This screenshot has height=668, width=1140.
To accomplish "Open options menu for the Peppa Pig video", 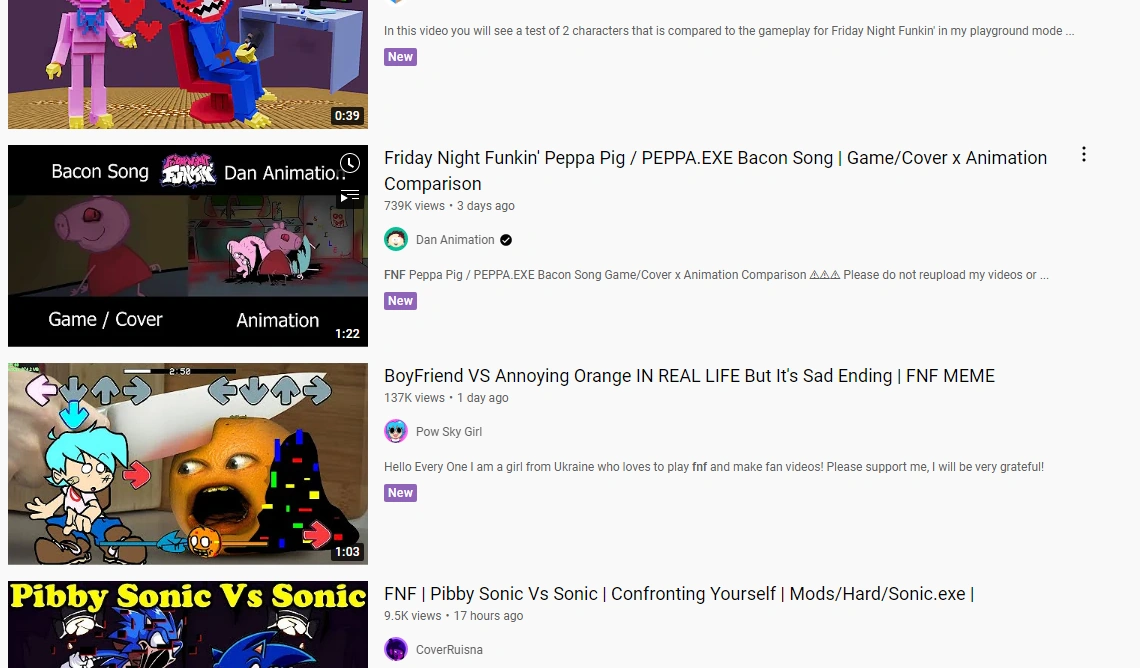I will point(1084,153).
